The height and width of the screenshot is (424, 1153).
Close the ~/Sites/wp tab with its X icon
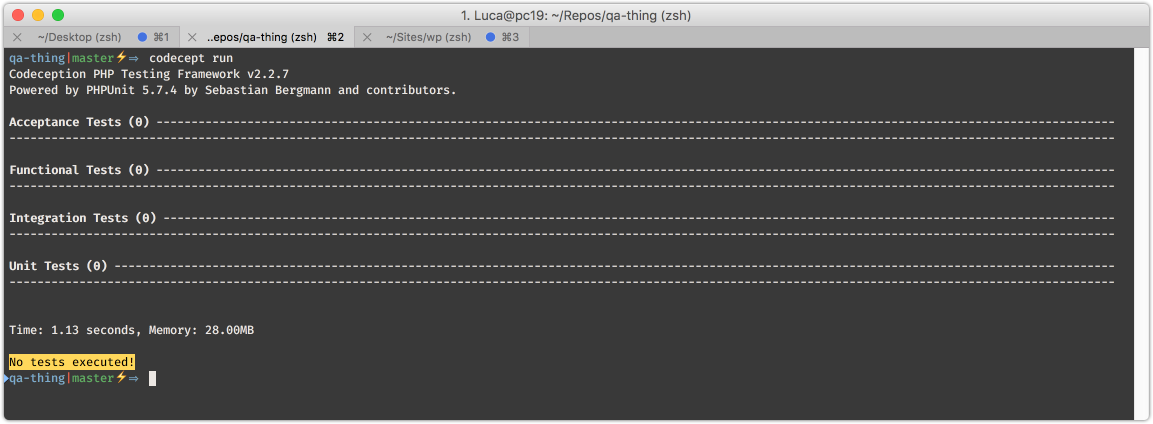pos(367,37)
